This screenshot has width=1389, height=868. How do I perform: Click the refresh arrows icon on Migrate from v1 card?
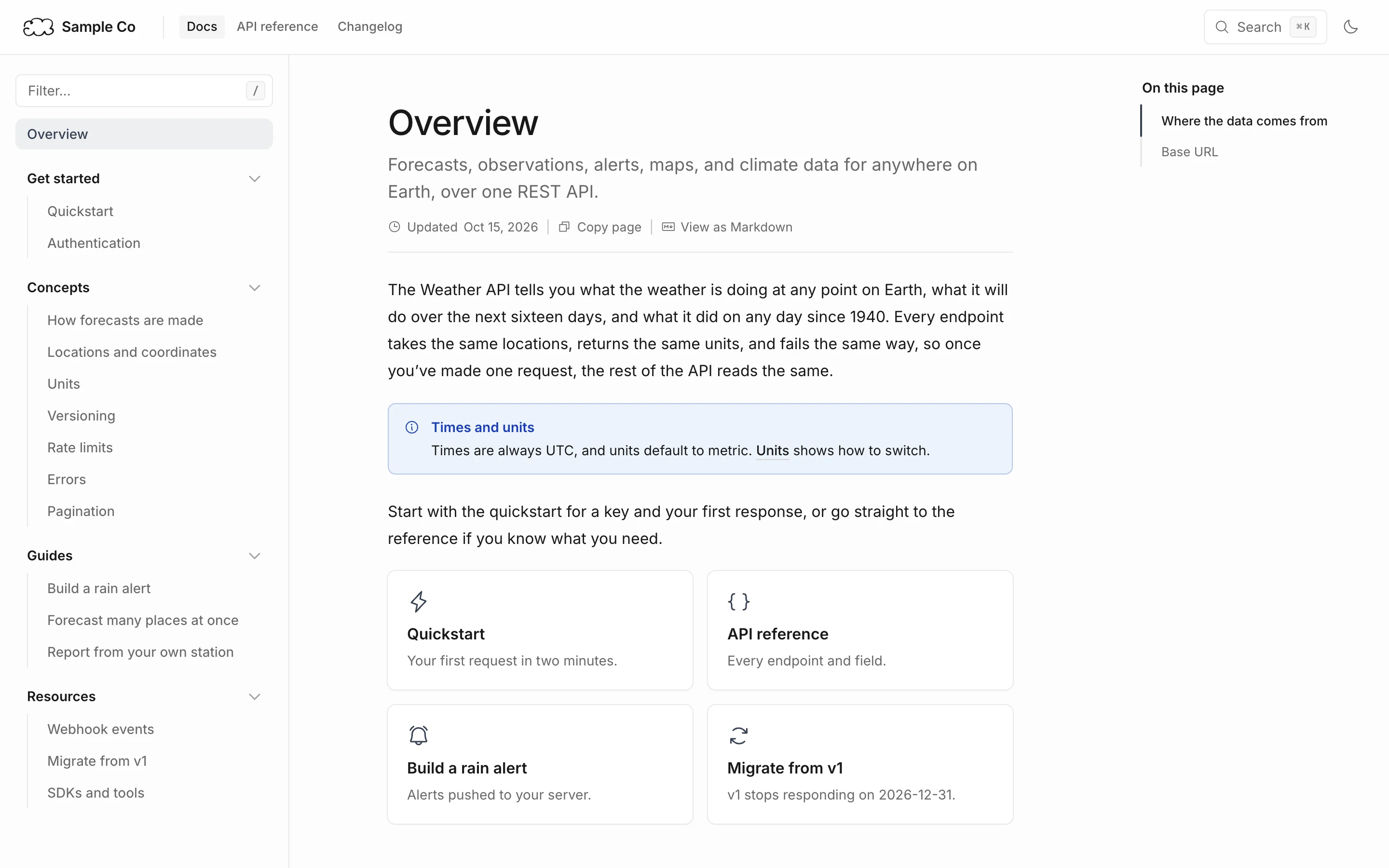coord(739,735)
